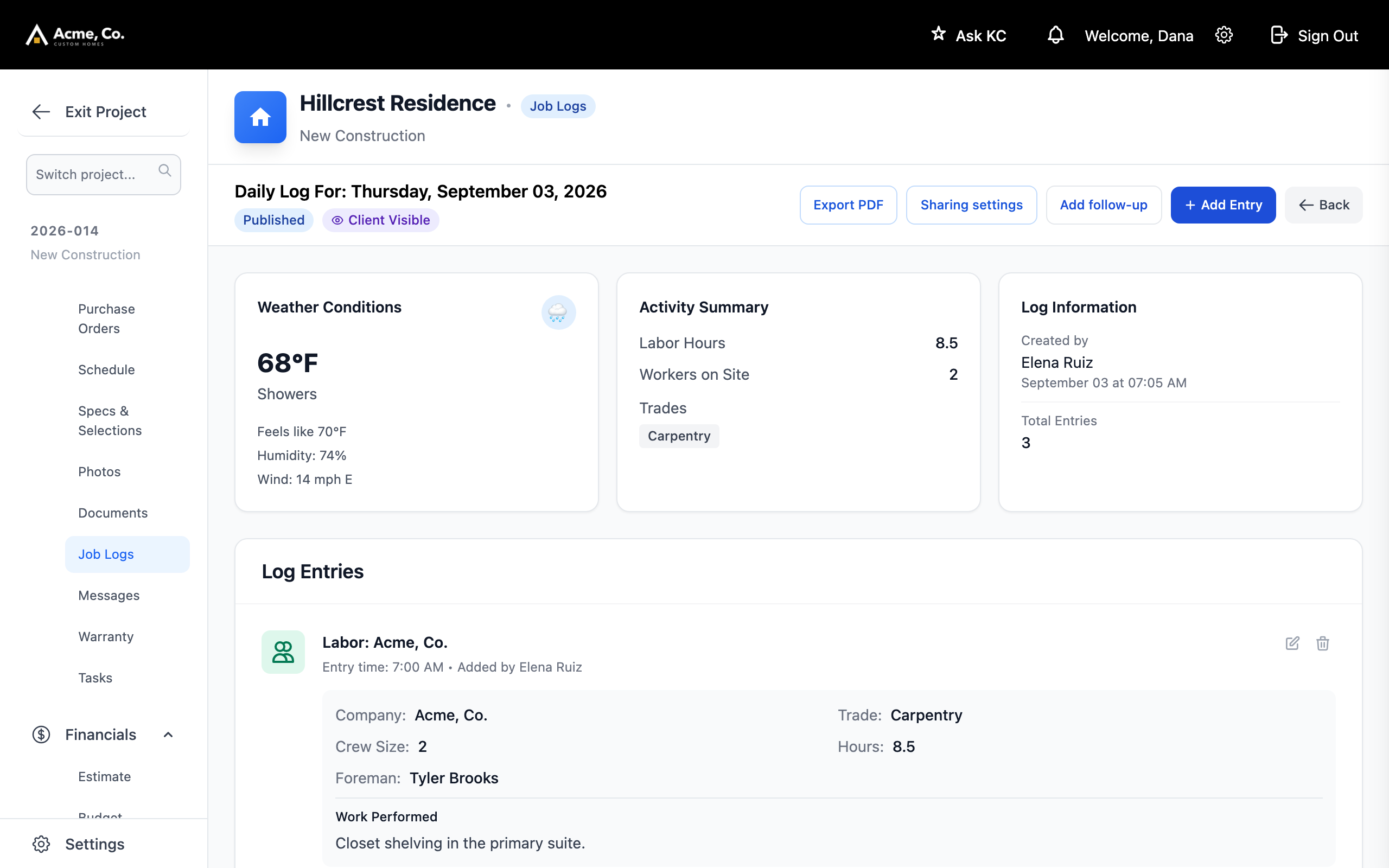Click project number 2026-014
The height and width of the screenshot is (868, 1389).
(x=65, y=231)
